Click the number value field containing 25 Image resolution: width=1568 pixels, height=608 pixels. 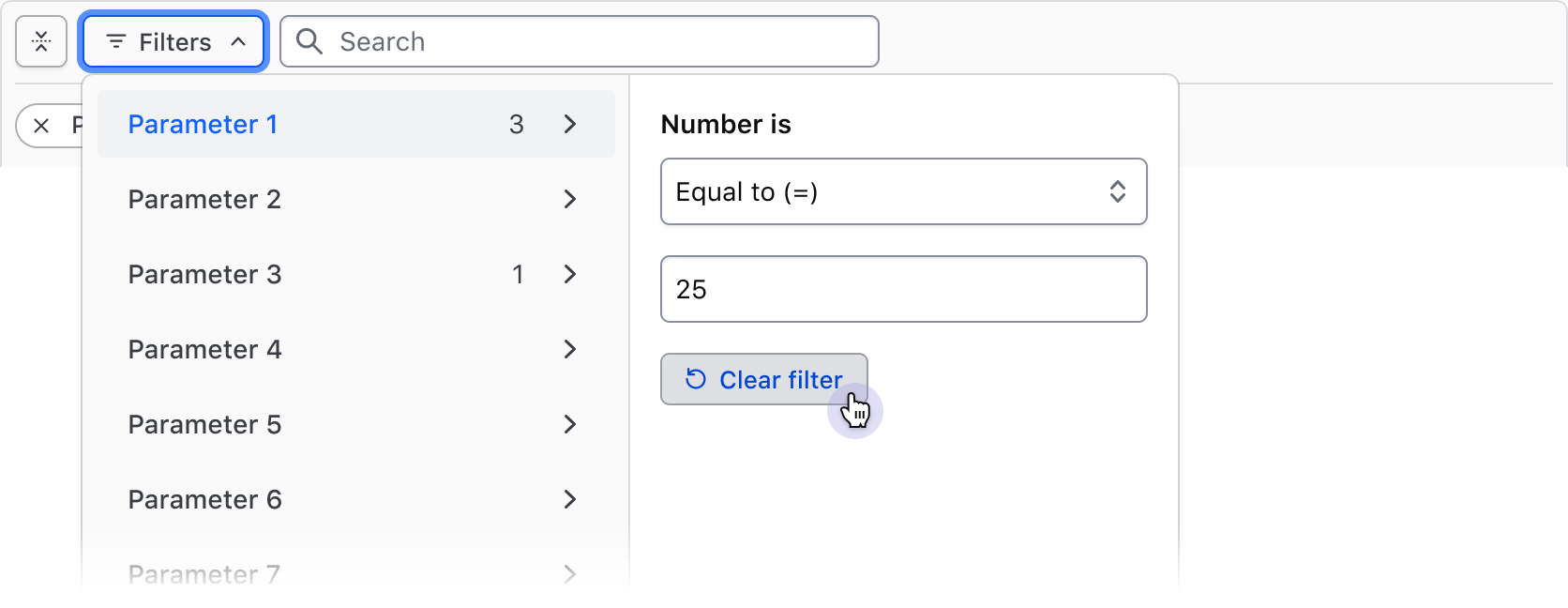tap(903, 289)
